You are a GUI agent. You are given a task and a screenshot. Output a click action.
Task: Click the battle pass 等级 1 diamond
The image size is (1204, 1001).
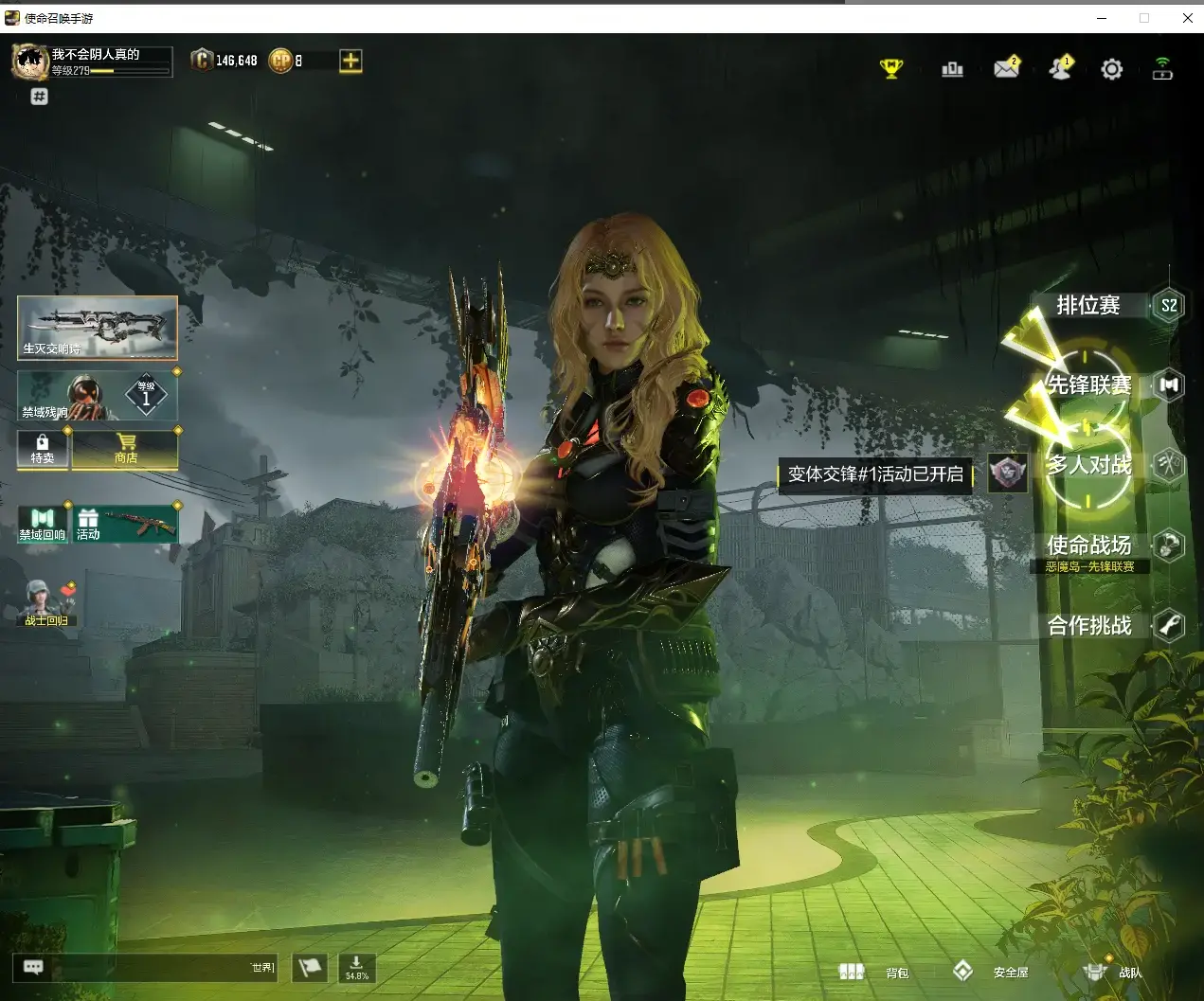[x=147, y=394]
